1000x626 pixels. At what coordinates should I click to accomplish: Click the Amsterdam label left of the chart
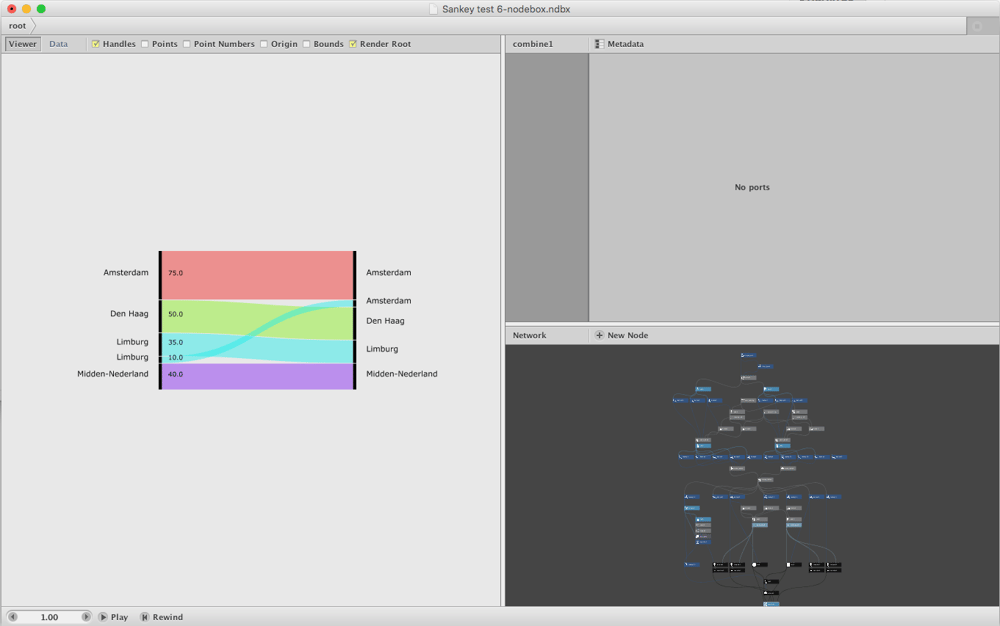126,272
